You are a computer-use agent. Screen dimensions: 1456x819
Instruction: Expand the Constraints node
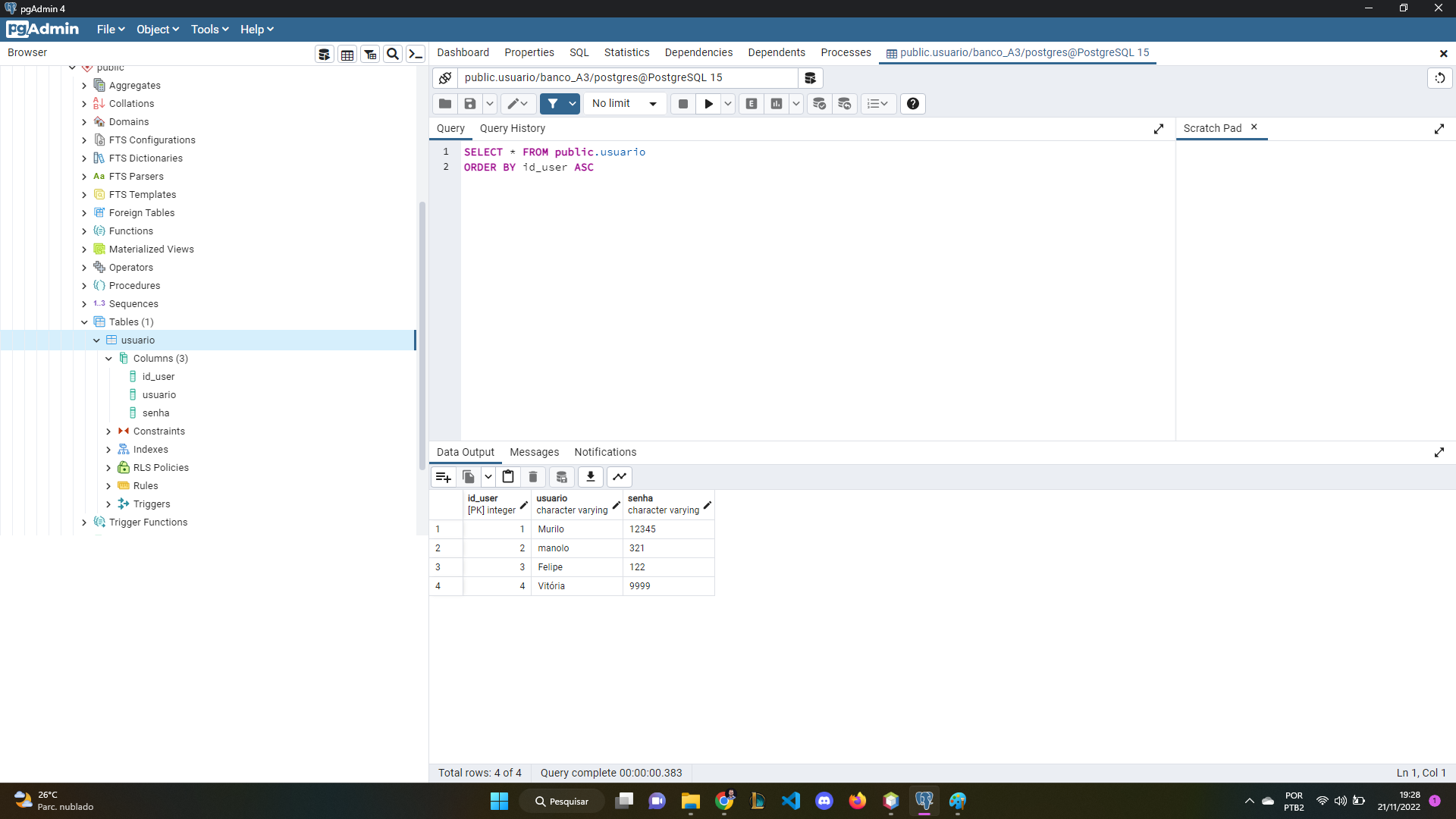(x=108, y=431)
